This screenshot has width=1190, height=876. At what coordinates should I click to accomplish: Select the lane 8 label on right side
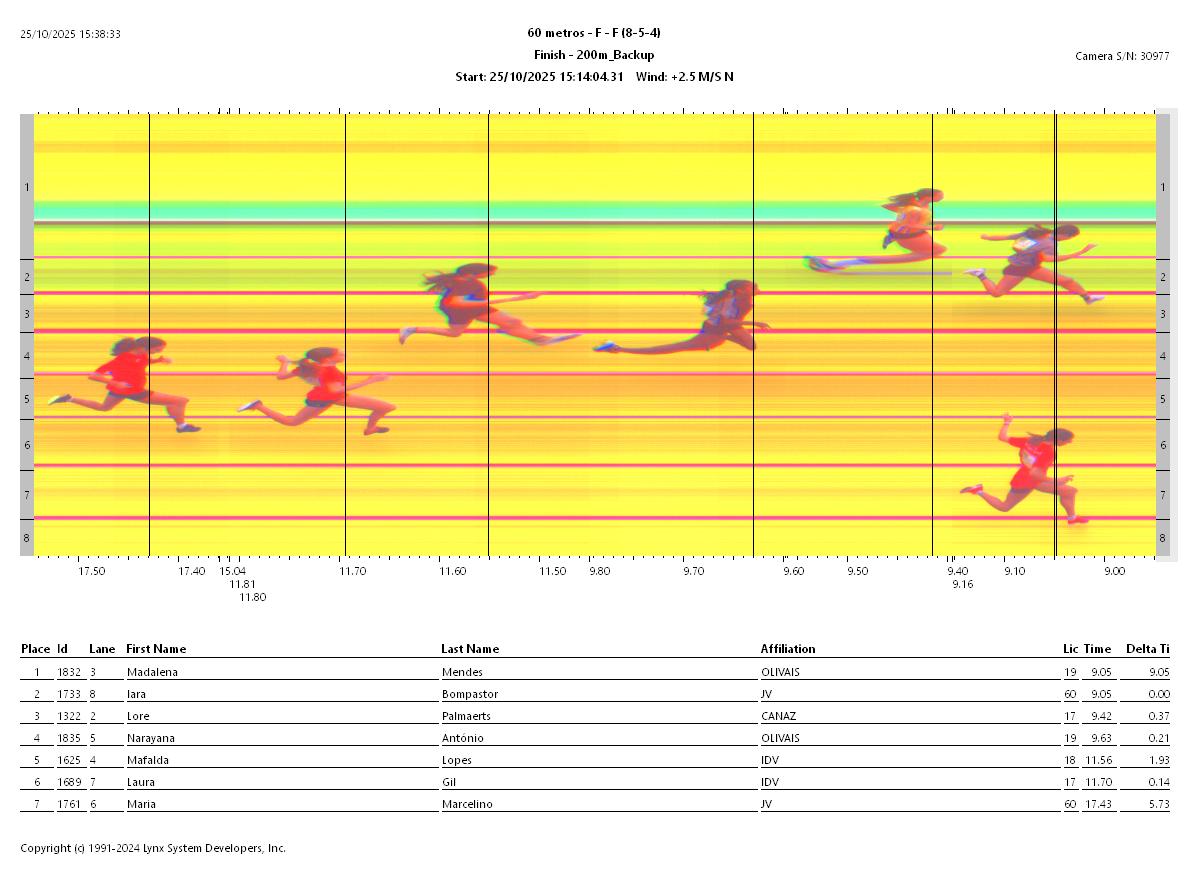click(x=1162, y=538)
